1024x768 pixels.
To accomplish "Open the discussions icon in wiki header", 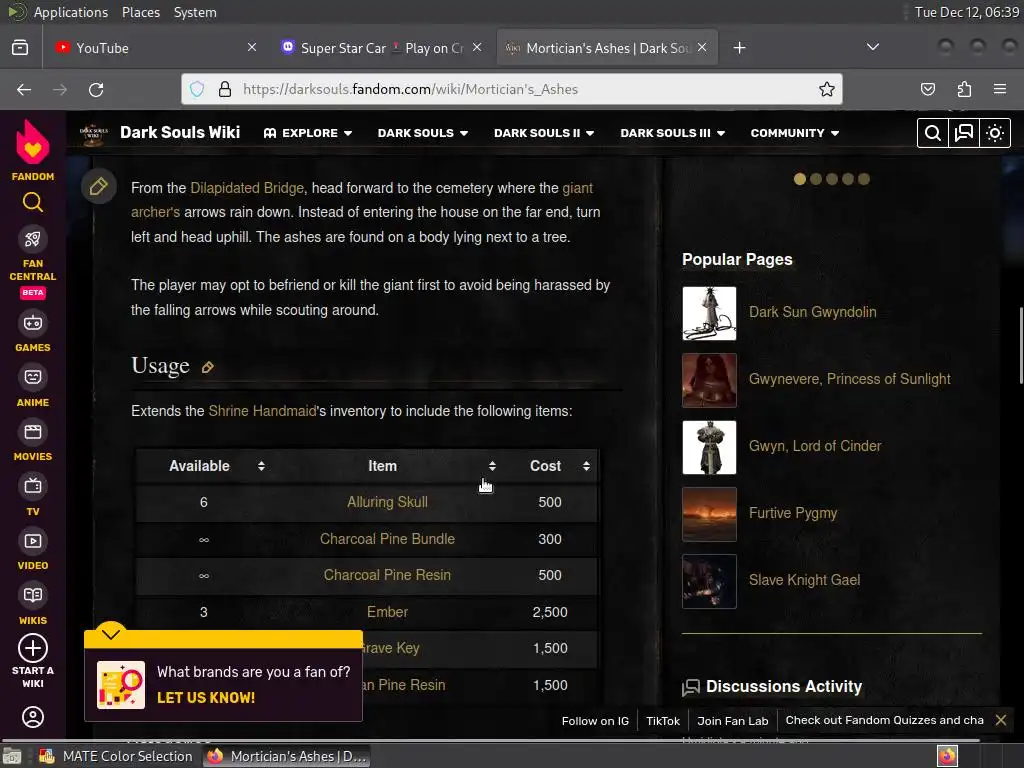I will click(964, 133).
